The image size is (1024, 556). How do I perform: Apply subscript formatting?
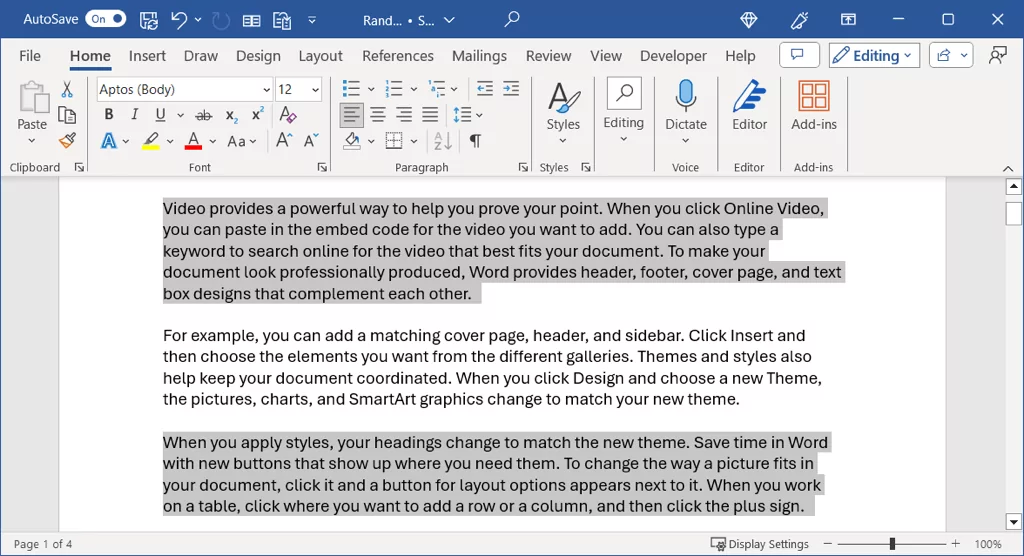[x=231, y=116]
